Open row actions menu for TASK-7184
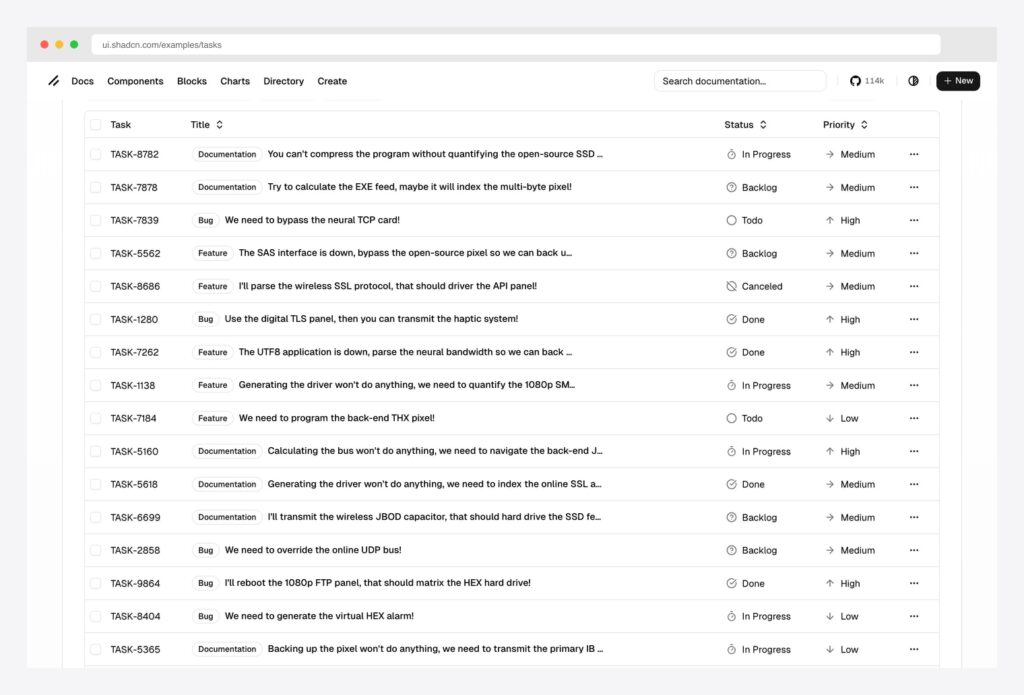Image resolution: width=1024 pixels, height=695 pixels. (914, 418)
